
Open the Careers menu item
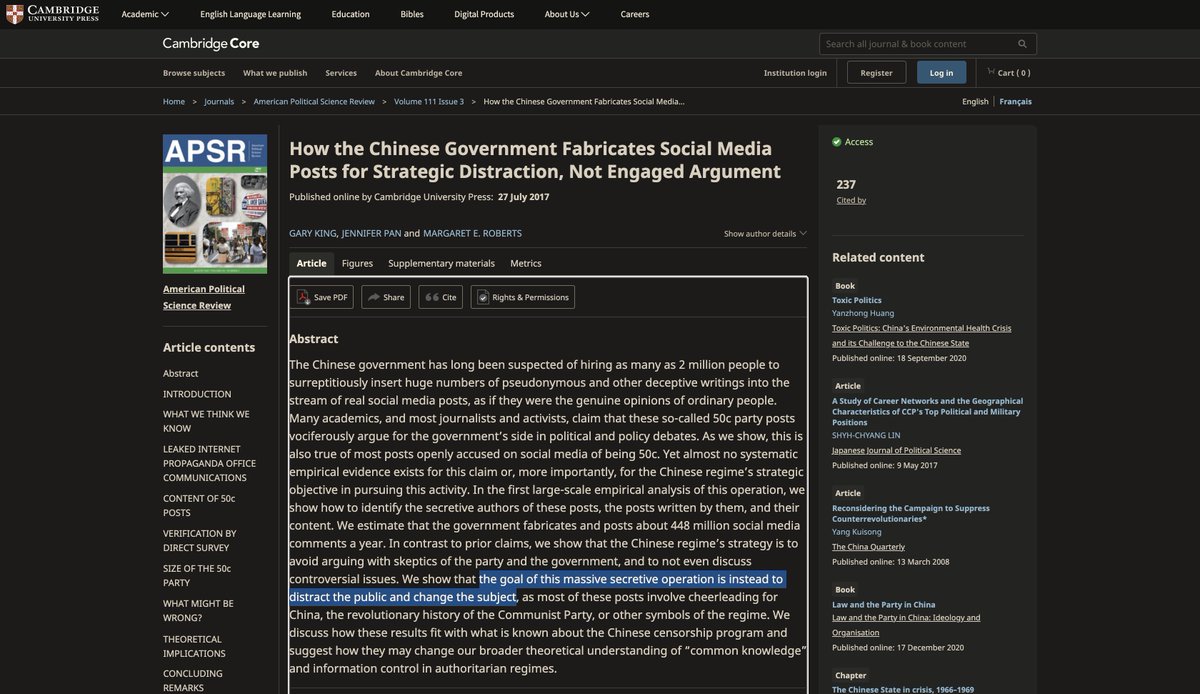point(635,14)
